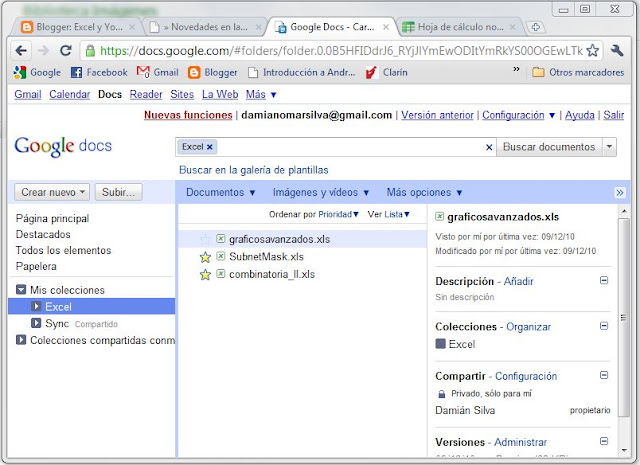Image resolution: width=640 pixels, height=465 pixels.
Task: Click Administrar next to Versiones
Action: click(x=520, y=442)
